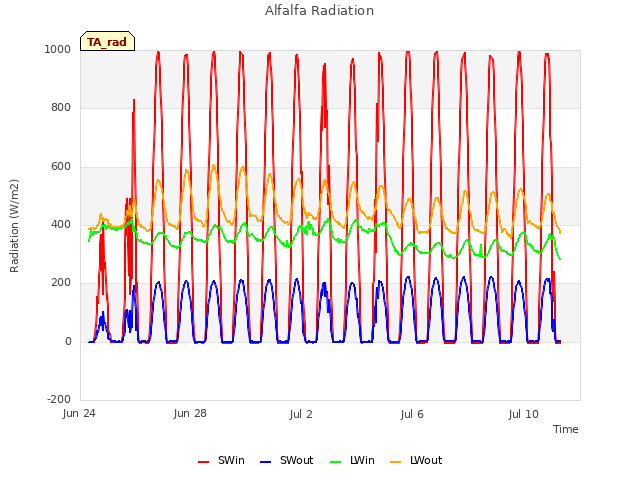Image resolution: width=640 pixels, height=480 pixels.
Task: Toggle the SWout legend entry
Action: [287, 460]
